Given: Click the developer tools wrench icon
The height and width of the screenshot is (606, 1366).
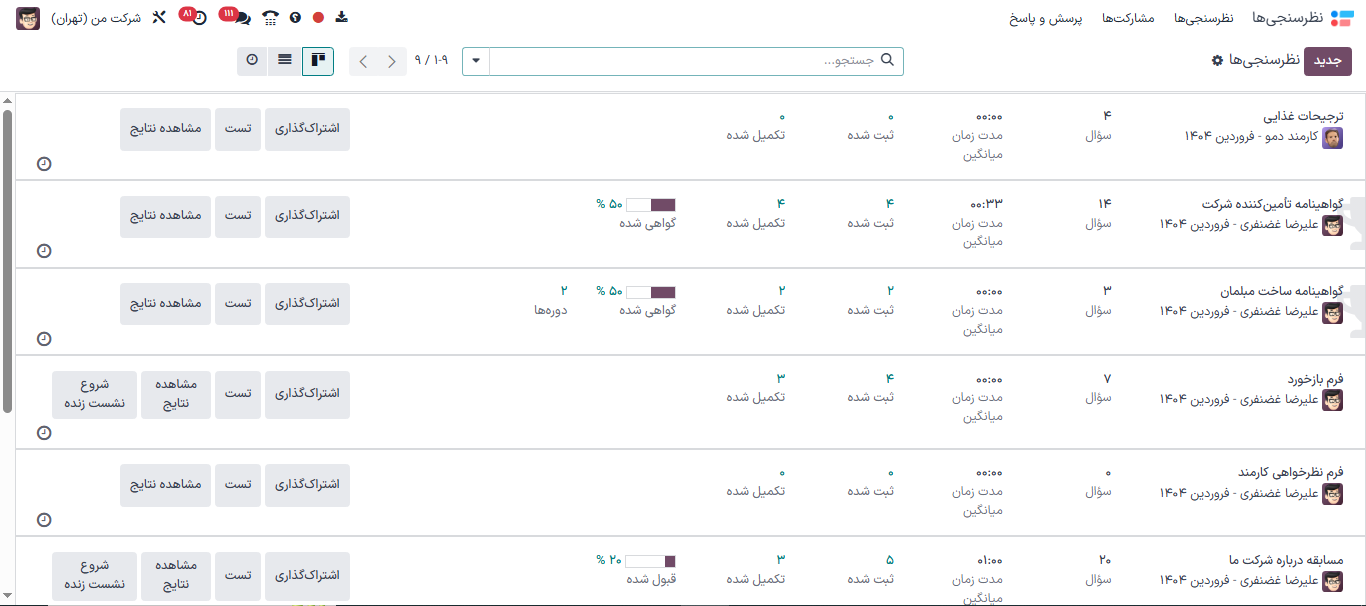Looking at the screenshot, I should click(158, 17).
